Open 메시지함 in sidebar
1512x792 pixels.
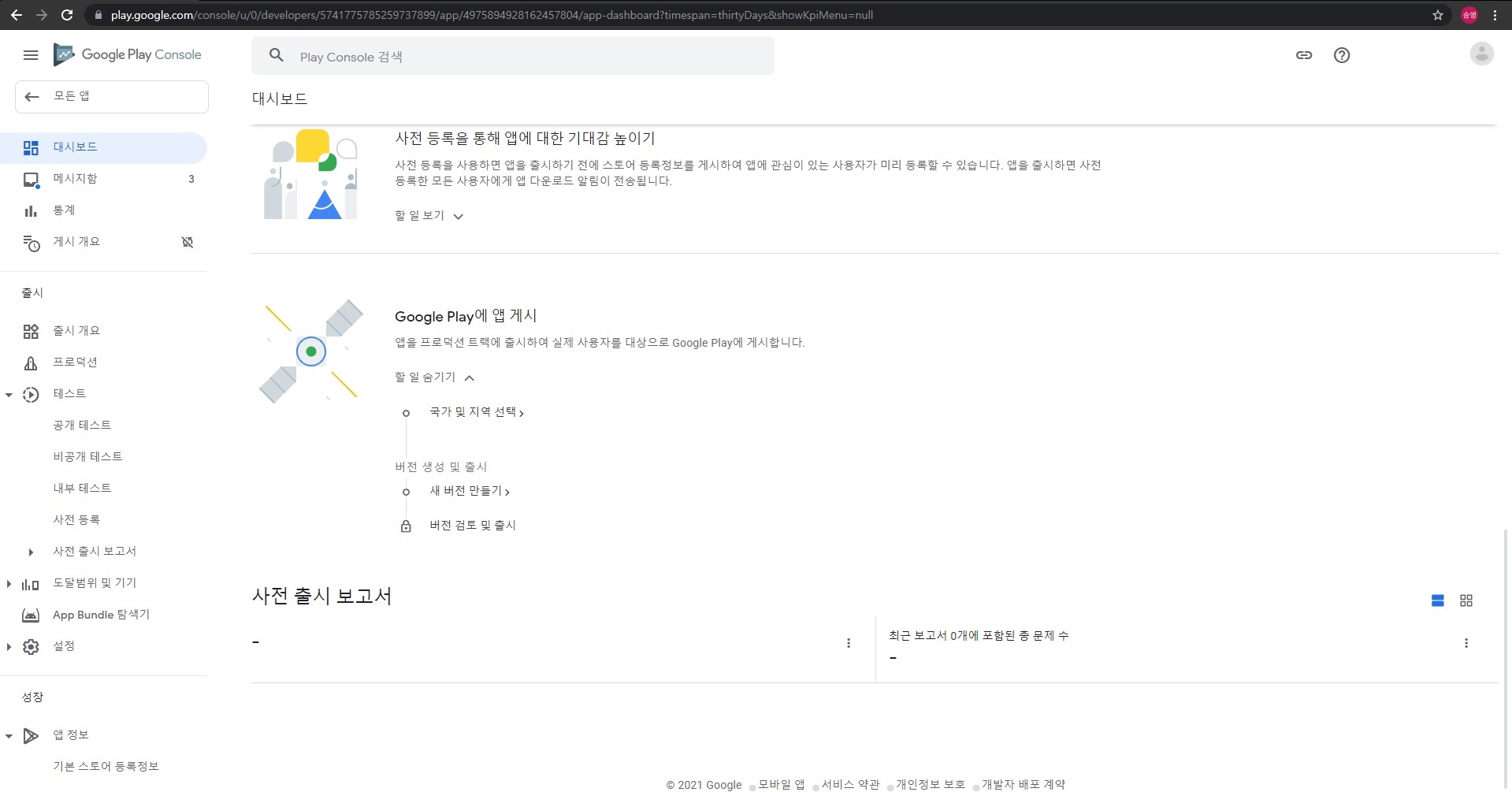tap(103, 180)
